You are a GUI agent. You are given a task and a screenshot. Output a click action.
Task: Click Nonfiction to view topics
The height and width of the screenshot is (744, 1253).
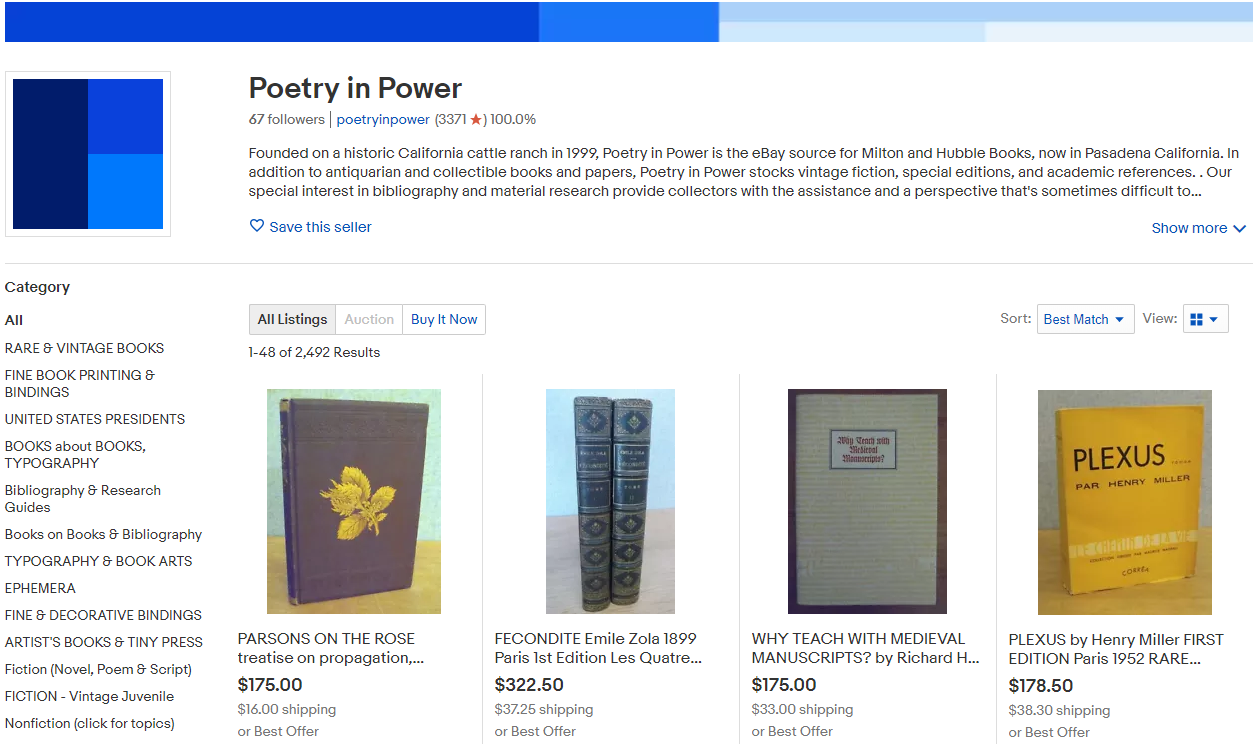point(89,722)
